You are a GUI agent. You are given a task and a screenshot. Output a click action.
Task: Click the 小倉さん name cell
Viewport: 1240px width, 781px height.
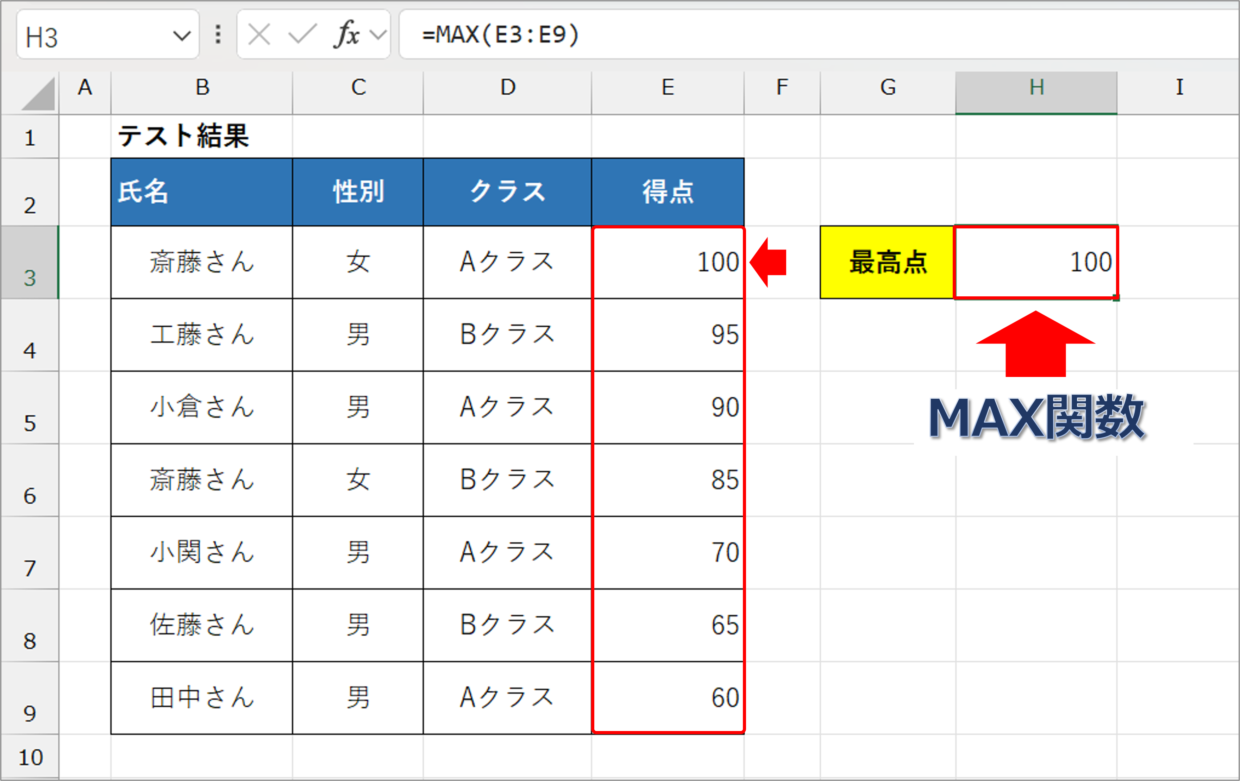(x=202, y=408)
